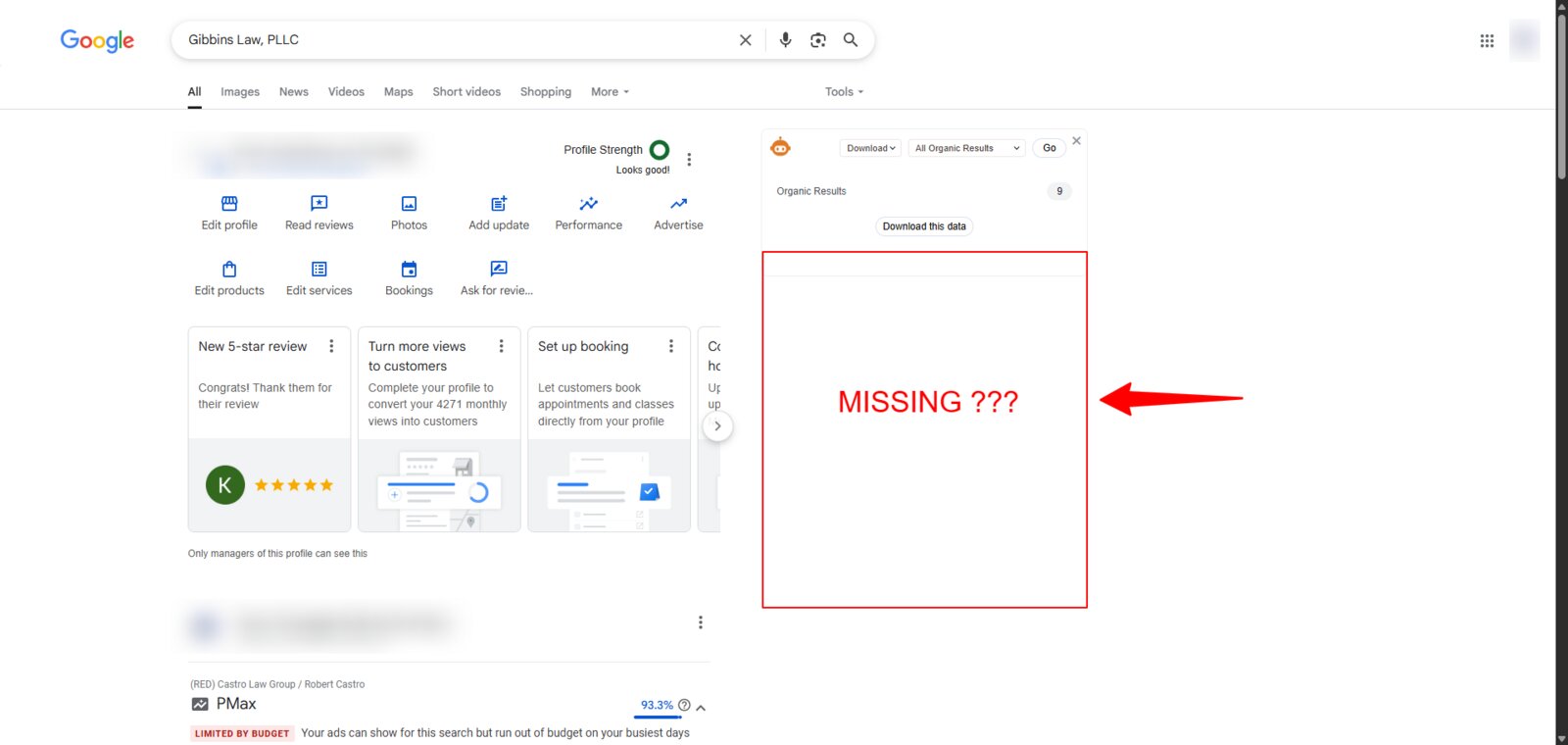Open business profile three-dot menu
1568x745 pixels.
[x=689, y=159]
